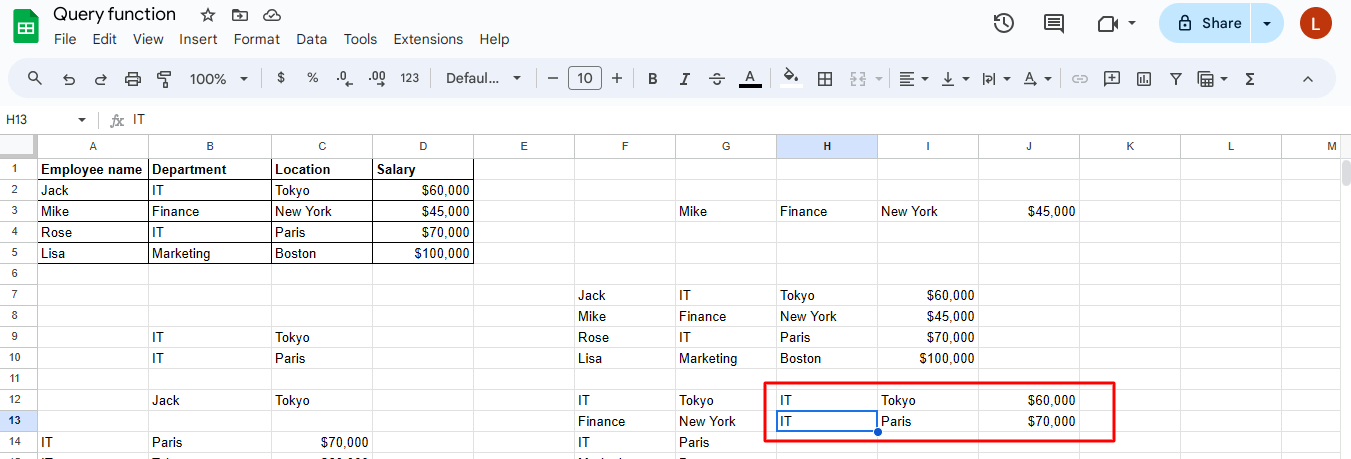Print the spreadsheet with printer icon

click(x=133, y=79)
